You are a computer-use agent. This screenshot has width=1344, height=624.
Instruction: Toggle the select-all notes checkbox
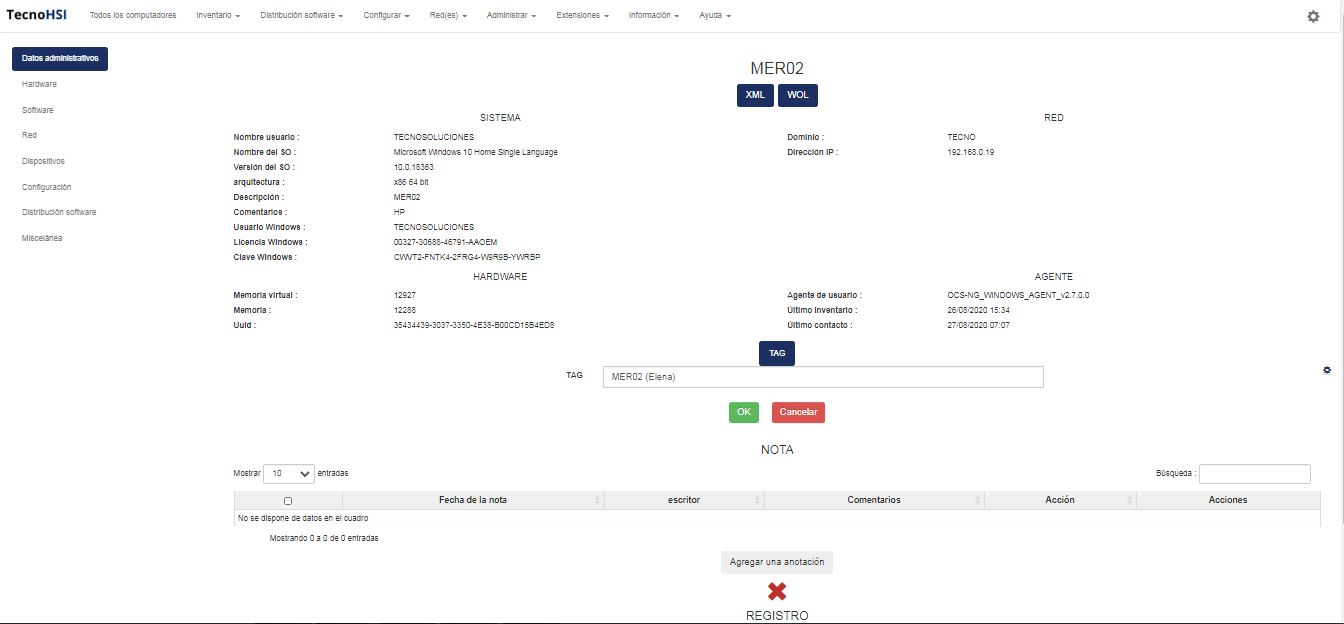[x=288, y=500]
